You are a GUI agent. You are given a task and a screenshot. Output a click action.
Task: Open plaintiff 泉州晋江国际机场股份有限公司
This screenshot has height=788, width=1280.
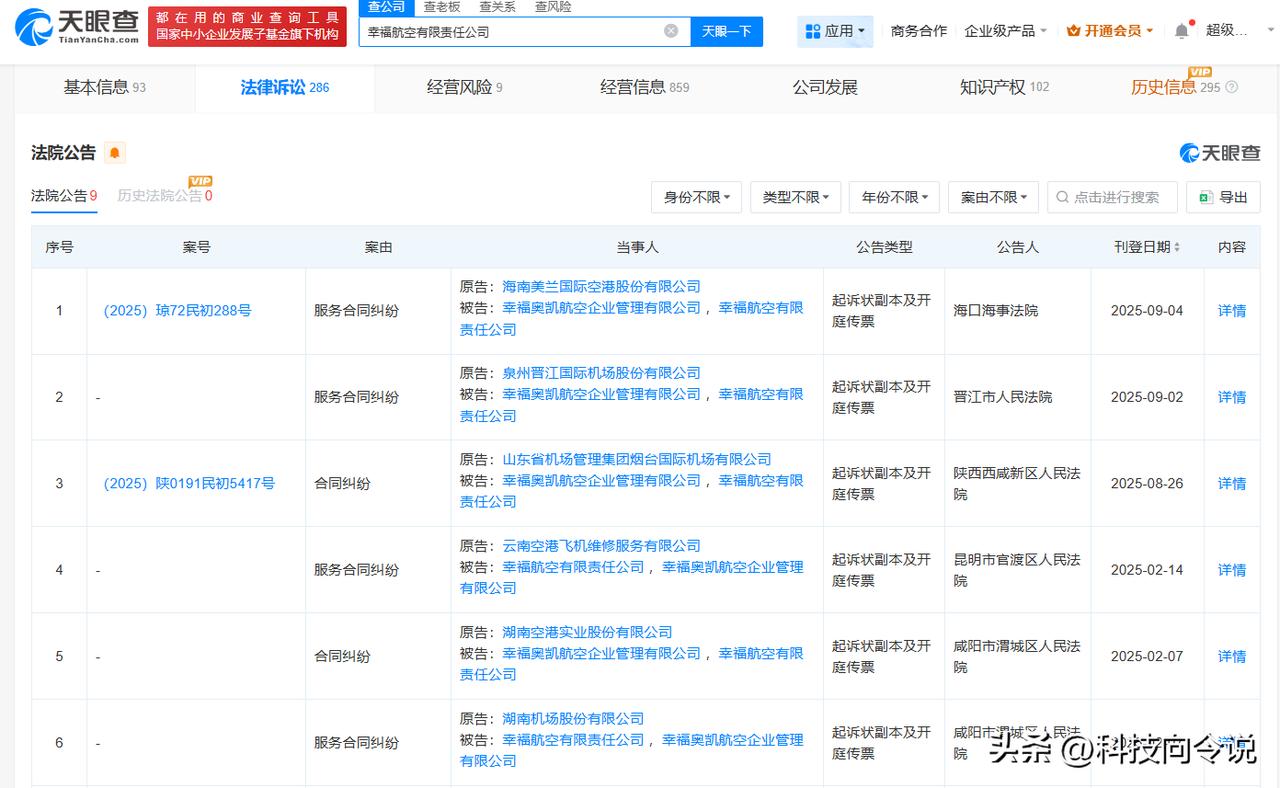601,373
